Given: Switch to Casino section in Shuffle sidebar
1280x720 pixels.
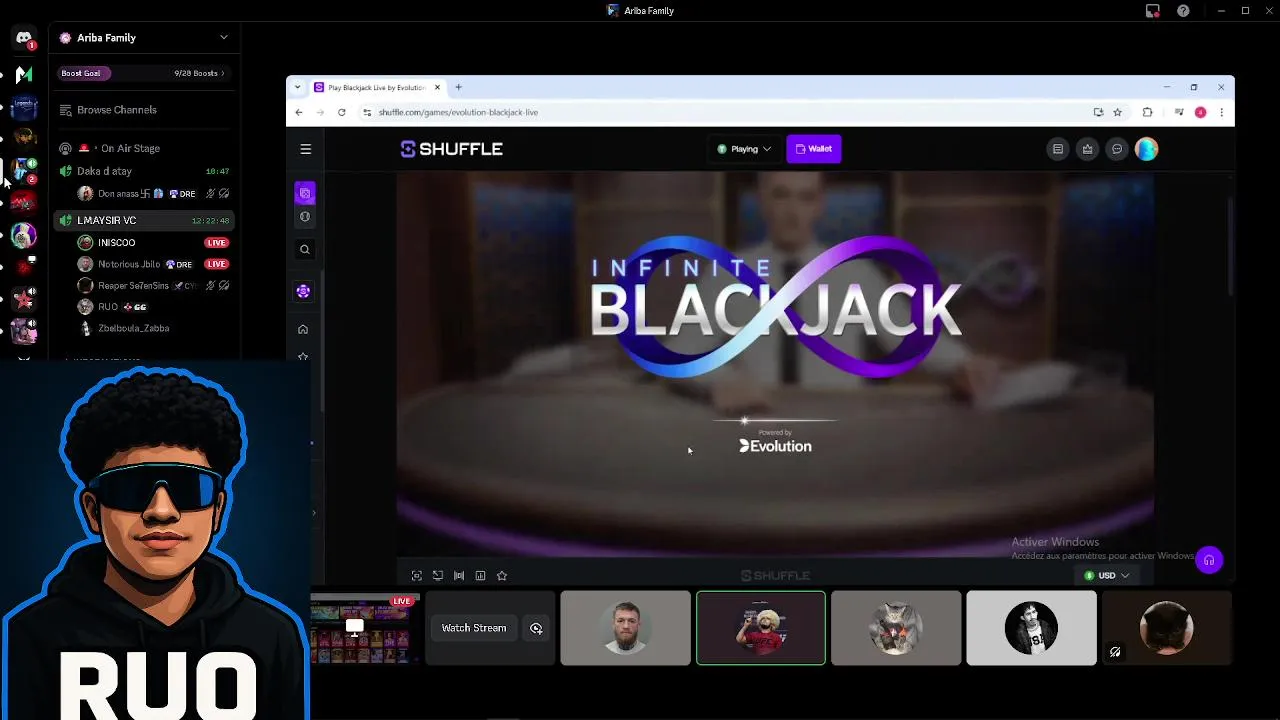Looking at the screenshot, I should (x=305, y=193).
